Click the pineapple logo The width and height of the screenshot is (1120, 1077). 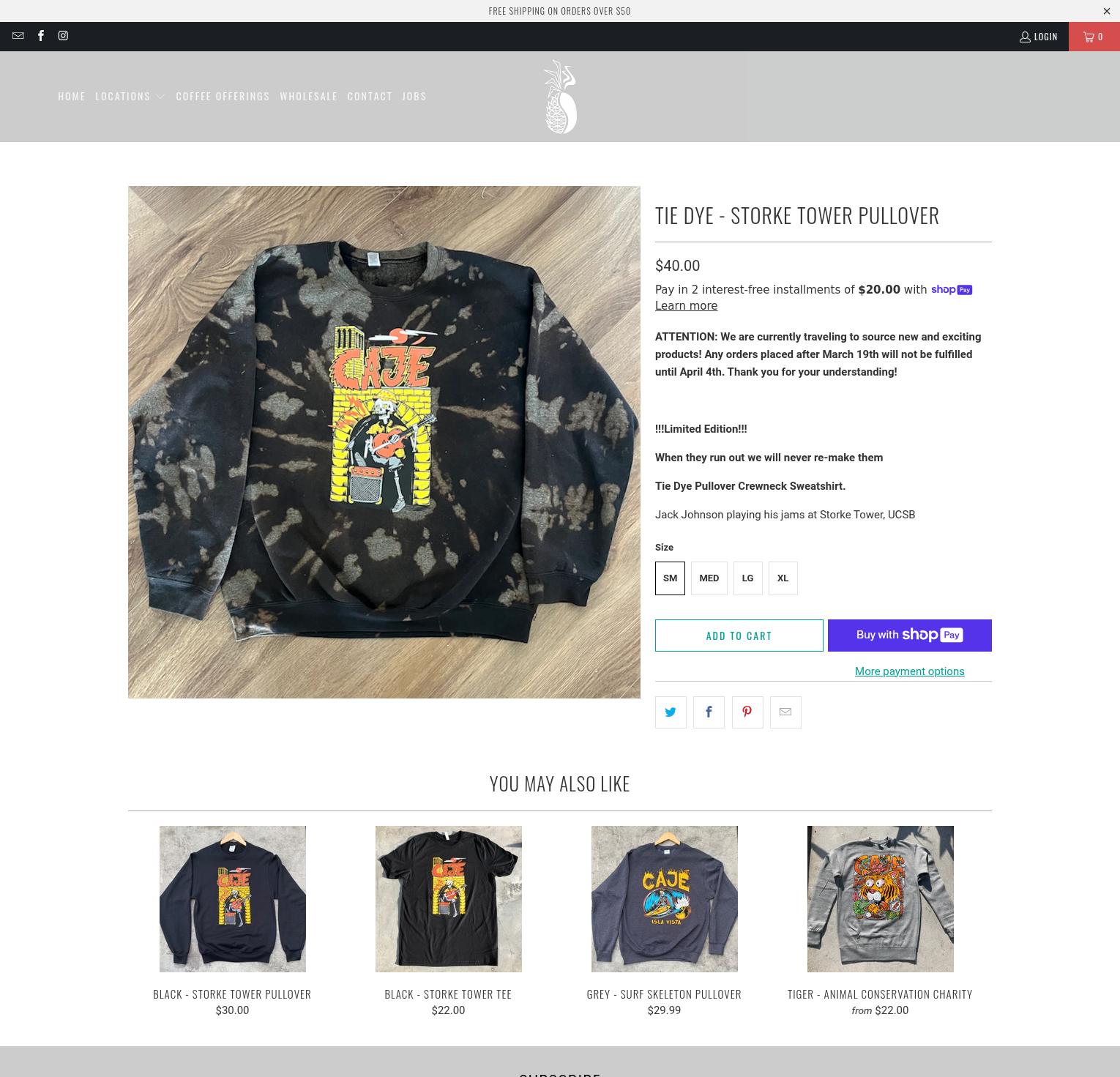[x=560, y=97]
